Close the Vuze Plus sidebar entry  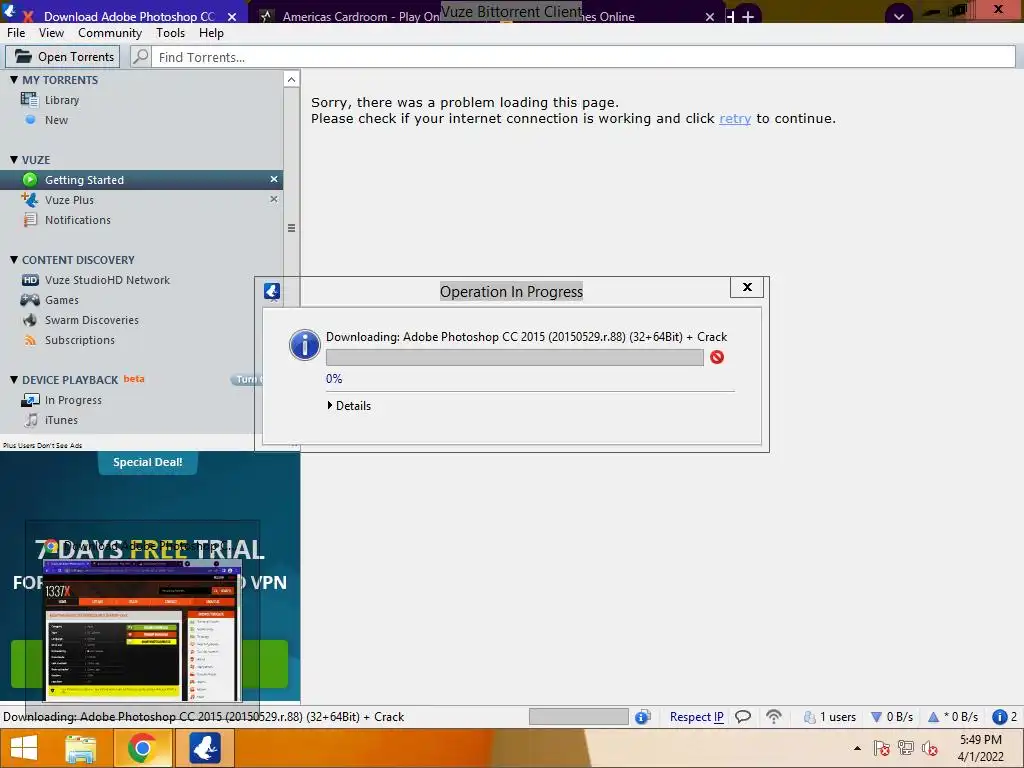(x=274, y=199)
